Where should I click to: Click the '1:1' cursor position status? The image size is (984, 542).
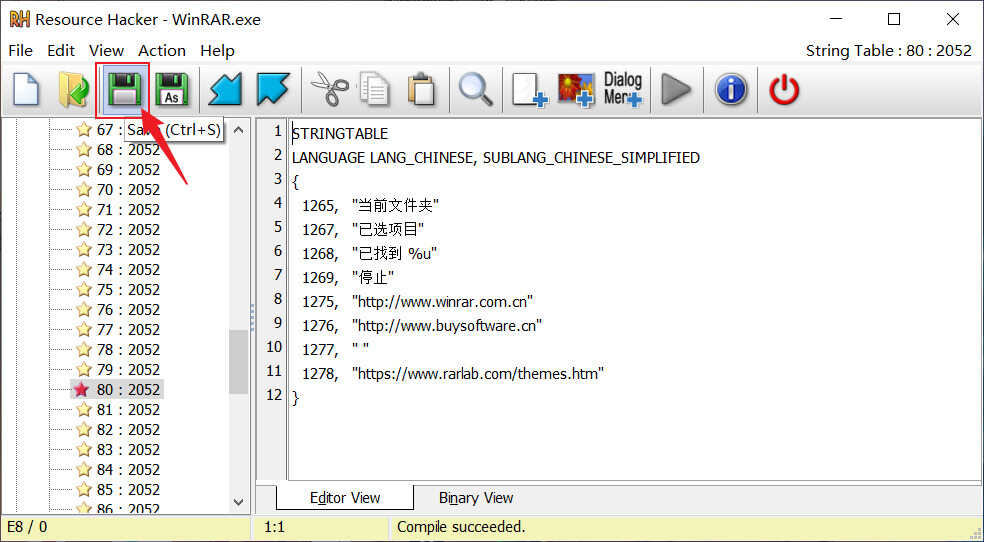coord(274,527)
